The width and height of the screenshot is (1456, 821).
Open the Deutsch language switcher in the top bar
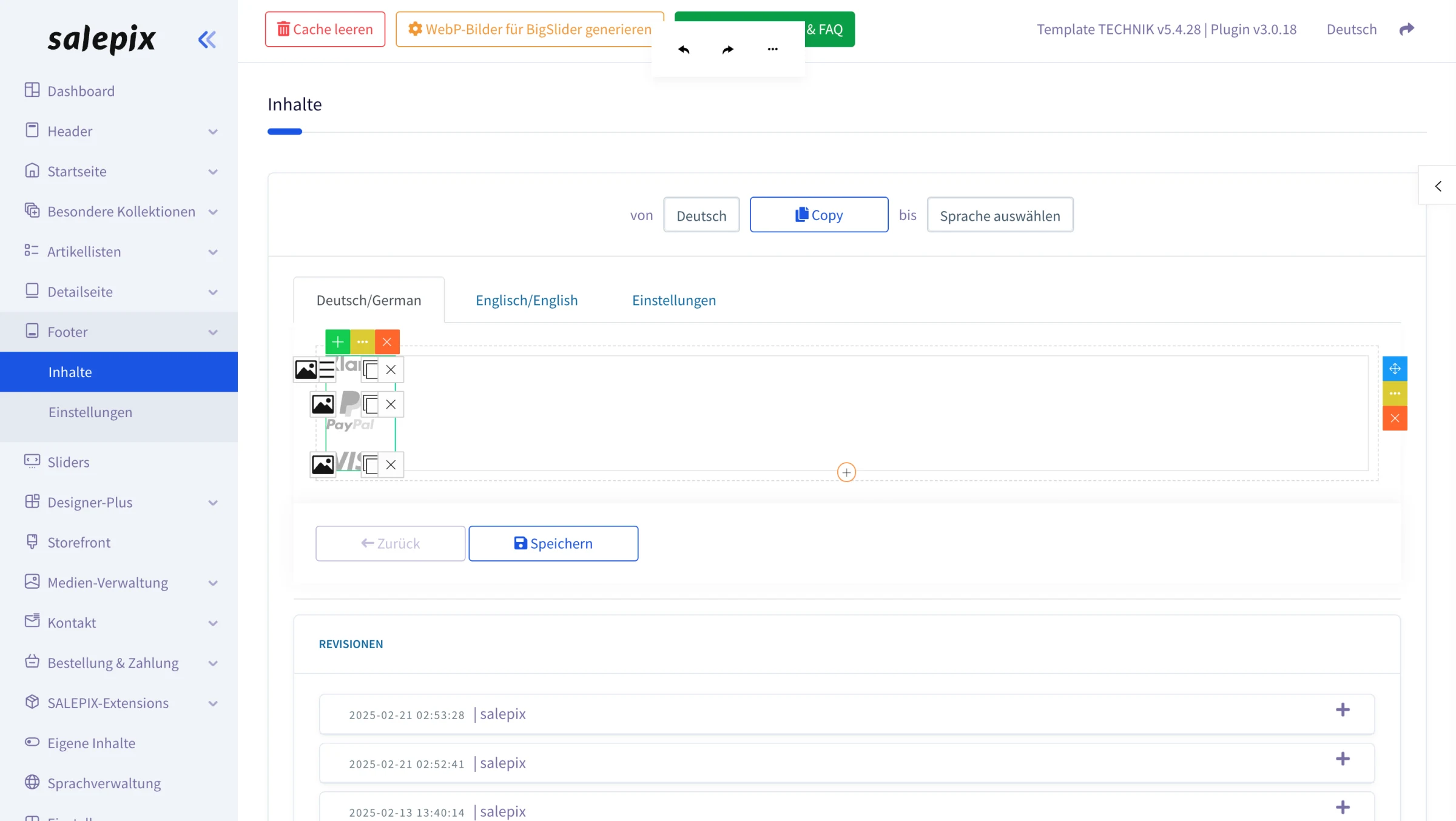[1351, 29]
